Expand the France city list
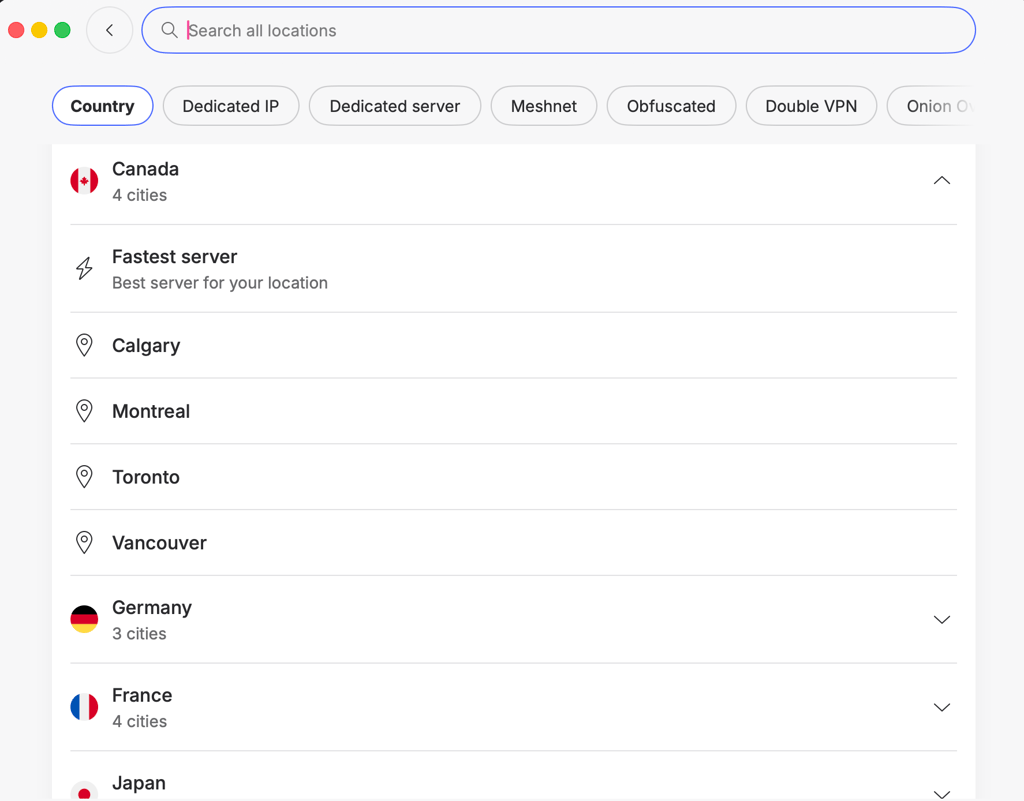This screenshot has height=801, width=1024. 942,707
